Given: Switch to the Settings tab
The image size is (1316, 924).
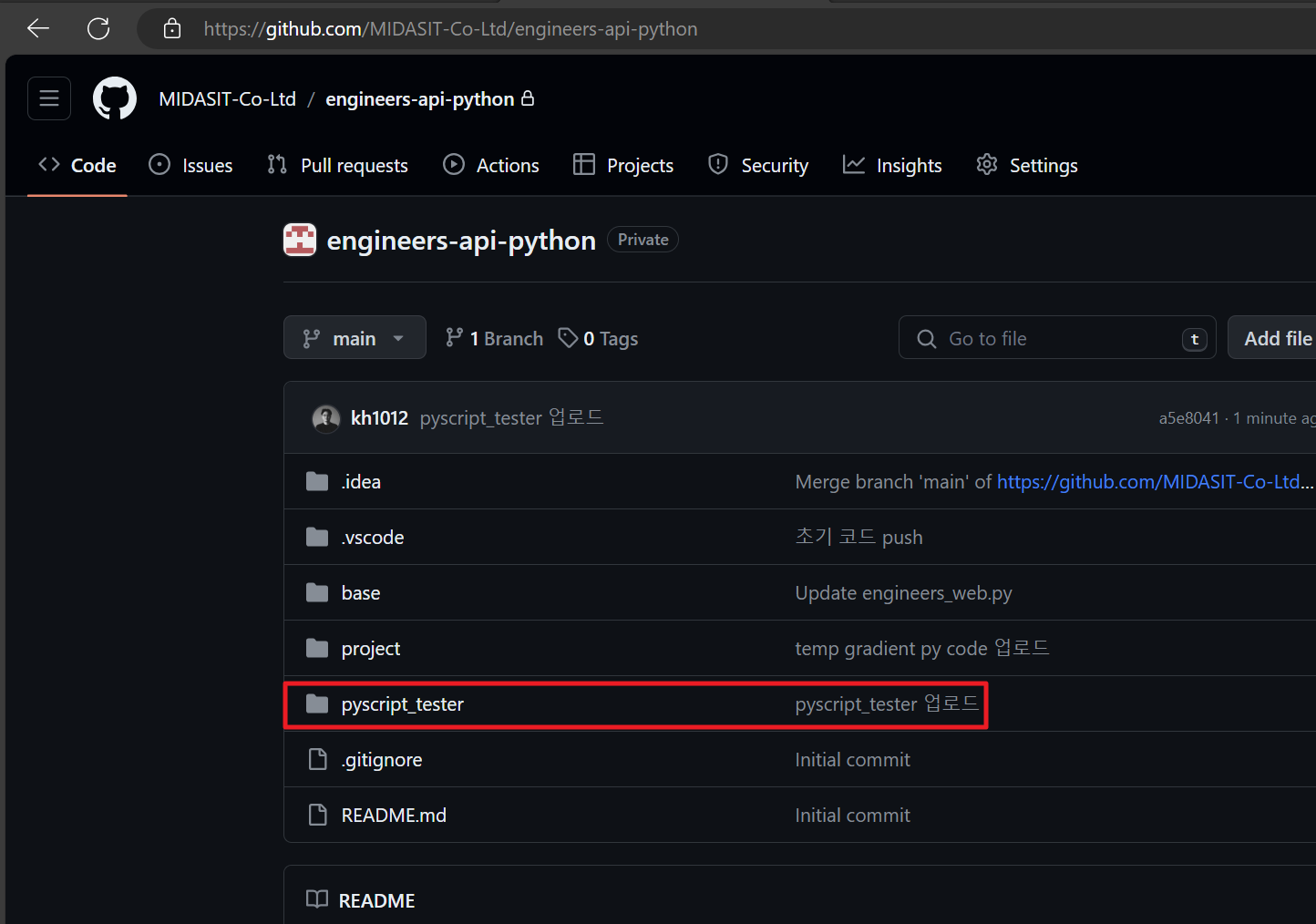Looking at the screenshot, I should (x=1027, y=165).
